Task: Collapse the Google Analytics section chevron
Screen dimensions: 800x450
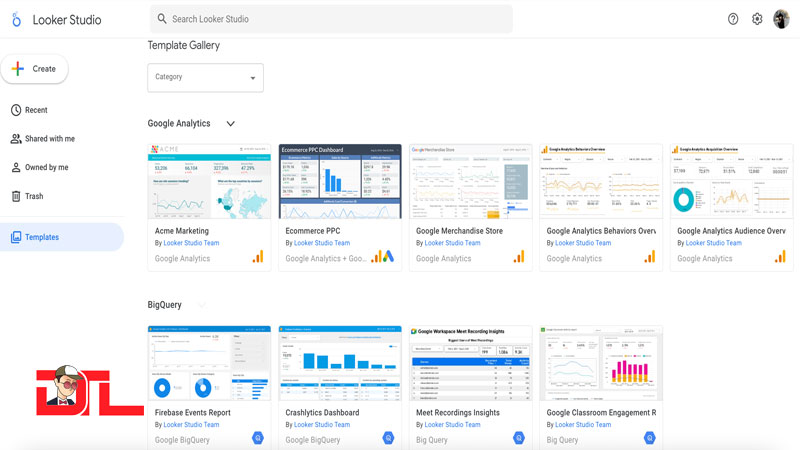Action: point(231,123)
